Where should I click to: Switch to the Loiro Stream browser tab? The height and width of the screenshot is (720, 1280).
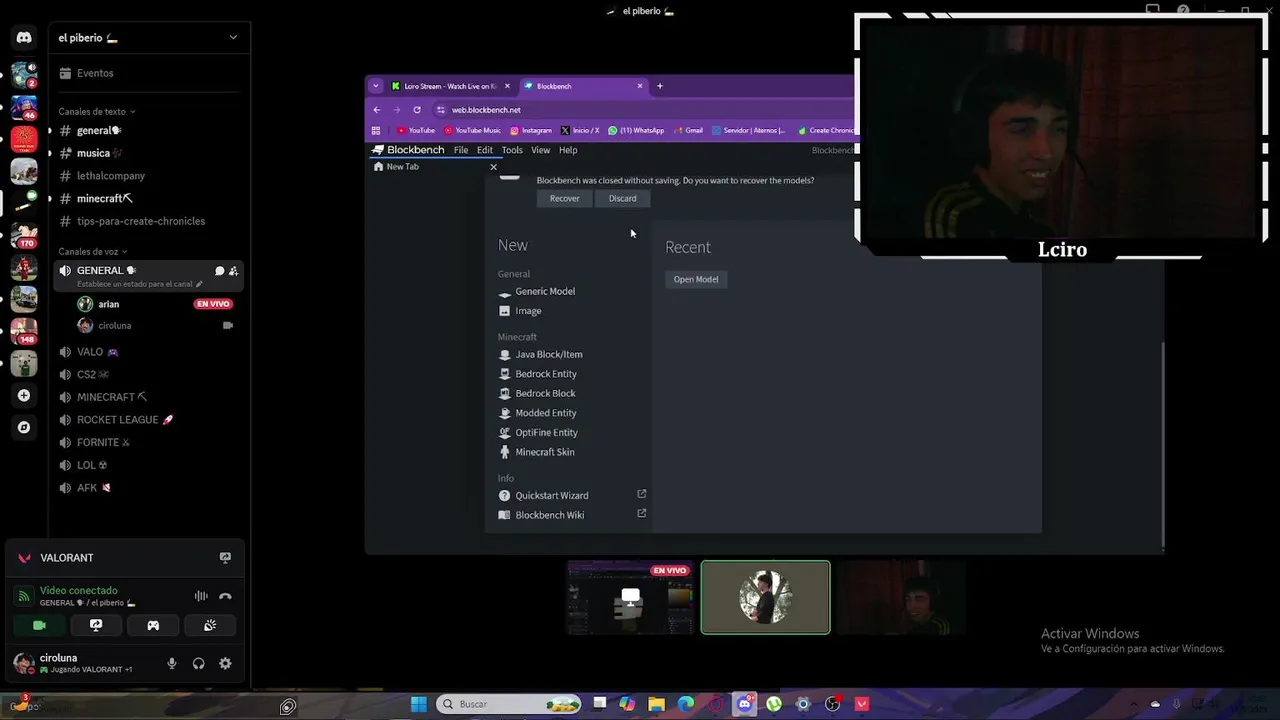click(x=450, y=86)
